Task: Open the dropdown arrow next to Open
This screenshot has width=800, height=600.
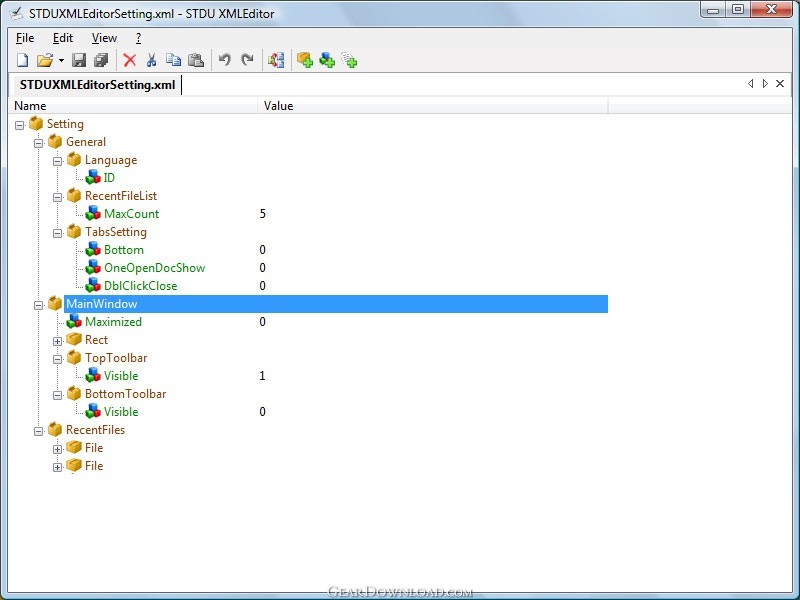Action: click(x=61, y=60)
